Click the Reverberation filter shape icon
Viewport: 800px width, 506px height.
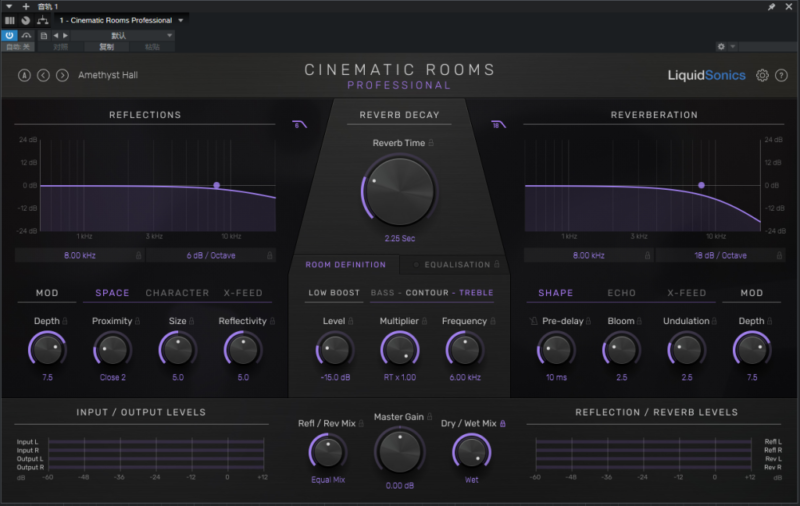(495, 125)
